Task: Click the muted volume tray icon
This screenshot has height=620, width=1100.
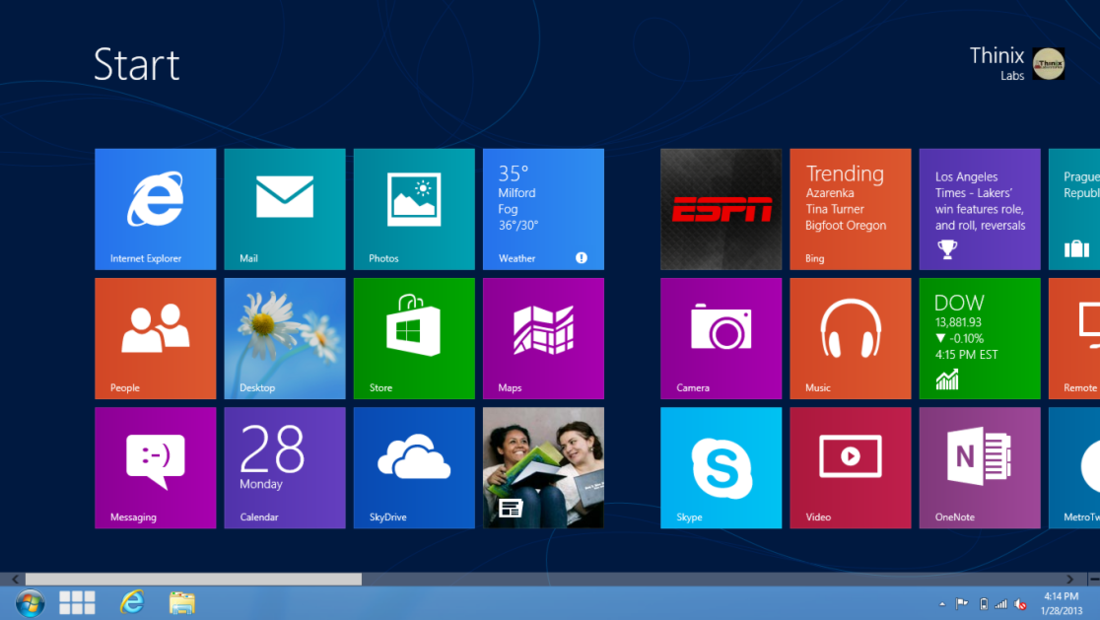Action: coord(1021,604)
